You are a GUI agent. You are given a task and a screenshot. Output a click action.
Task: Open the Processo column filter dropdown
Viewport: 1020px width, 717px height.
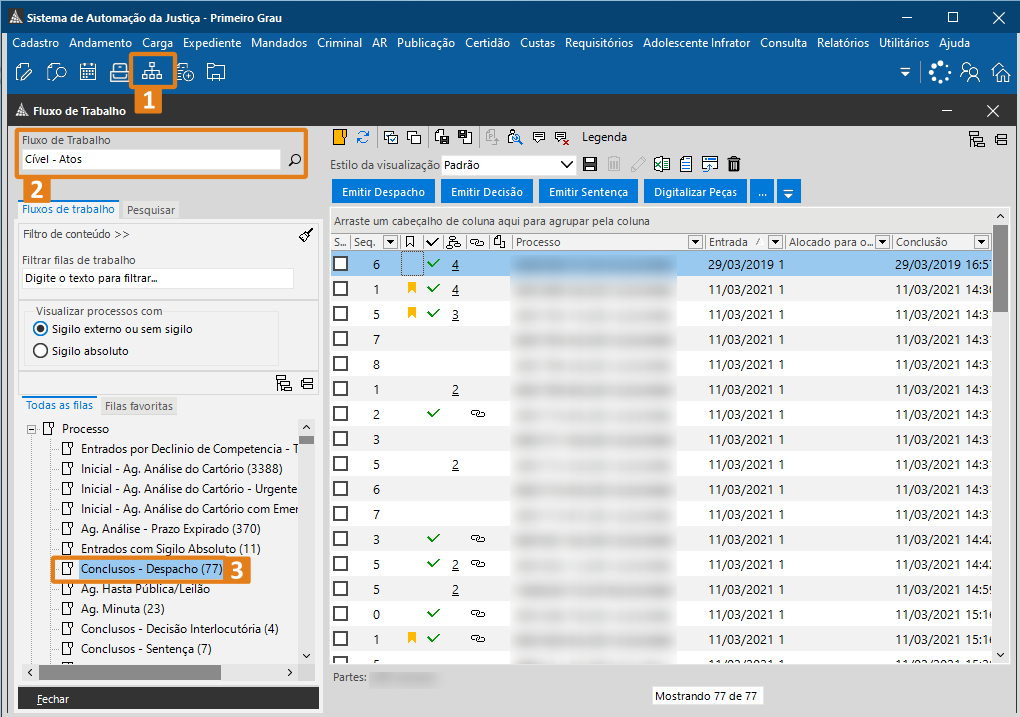tap(695, 242)
